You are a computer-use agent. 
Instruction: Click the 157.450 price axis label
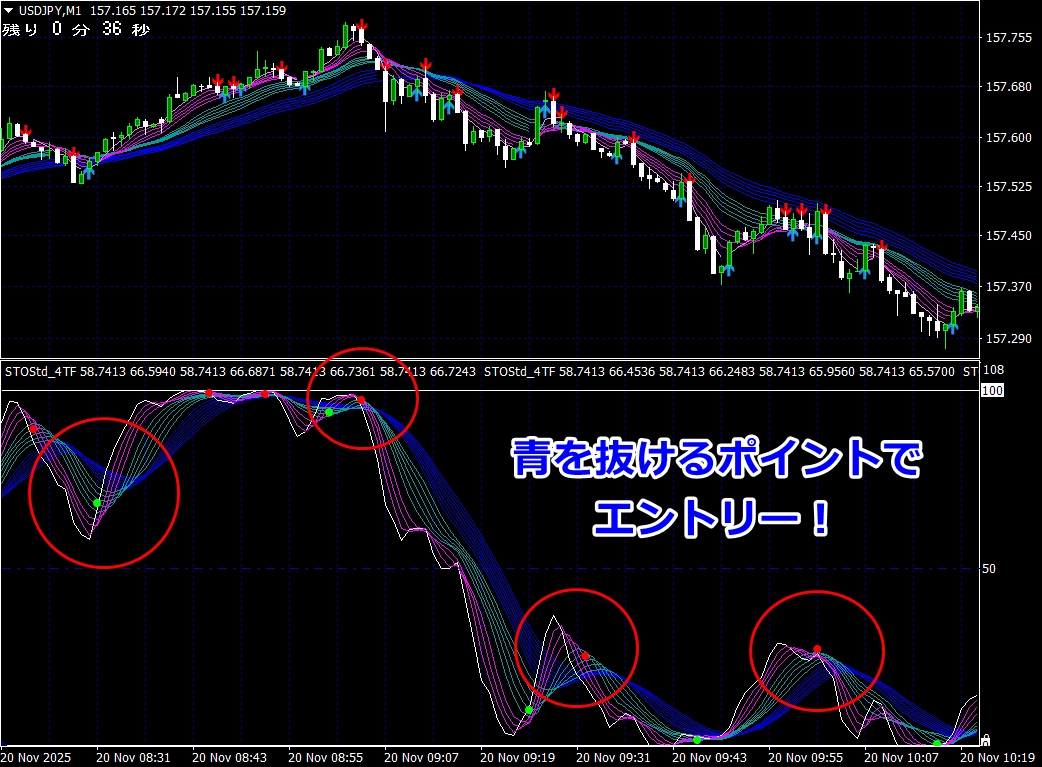1009,235
